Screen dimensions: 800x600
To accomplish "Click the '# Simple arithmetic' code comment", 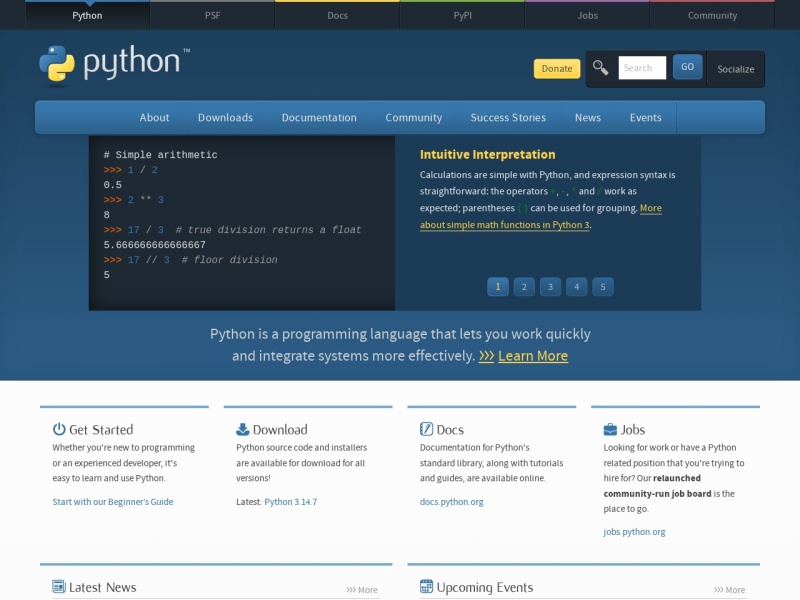I will 161,155.
